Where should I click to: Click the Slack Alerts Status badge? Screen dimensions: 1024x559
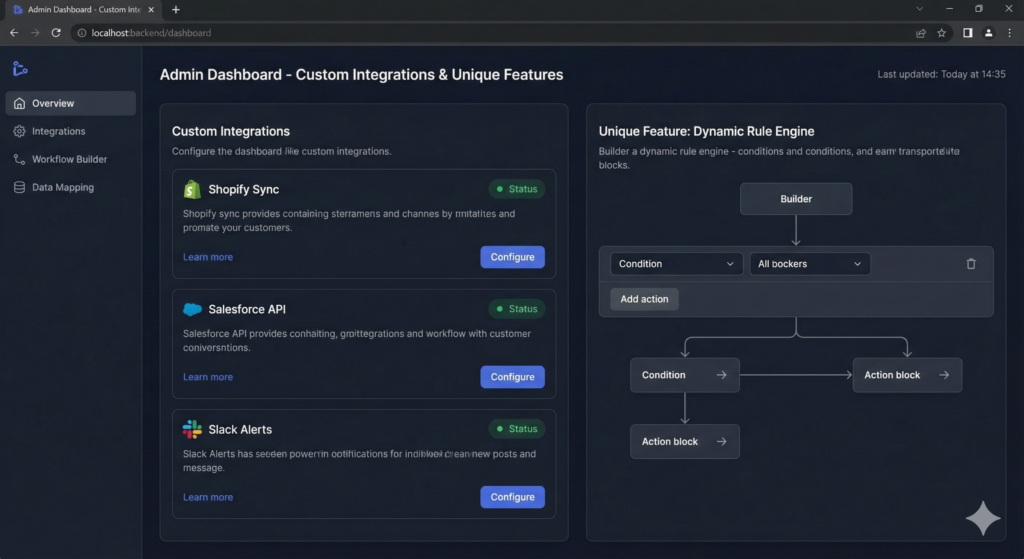click(x=517, y=429)
